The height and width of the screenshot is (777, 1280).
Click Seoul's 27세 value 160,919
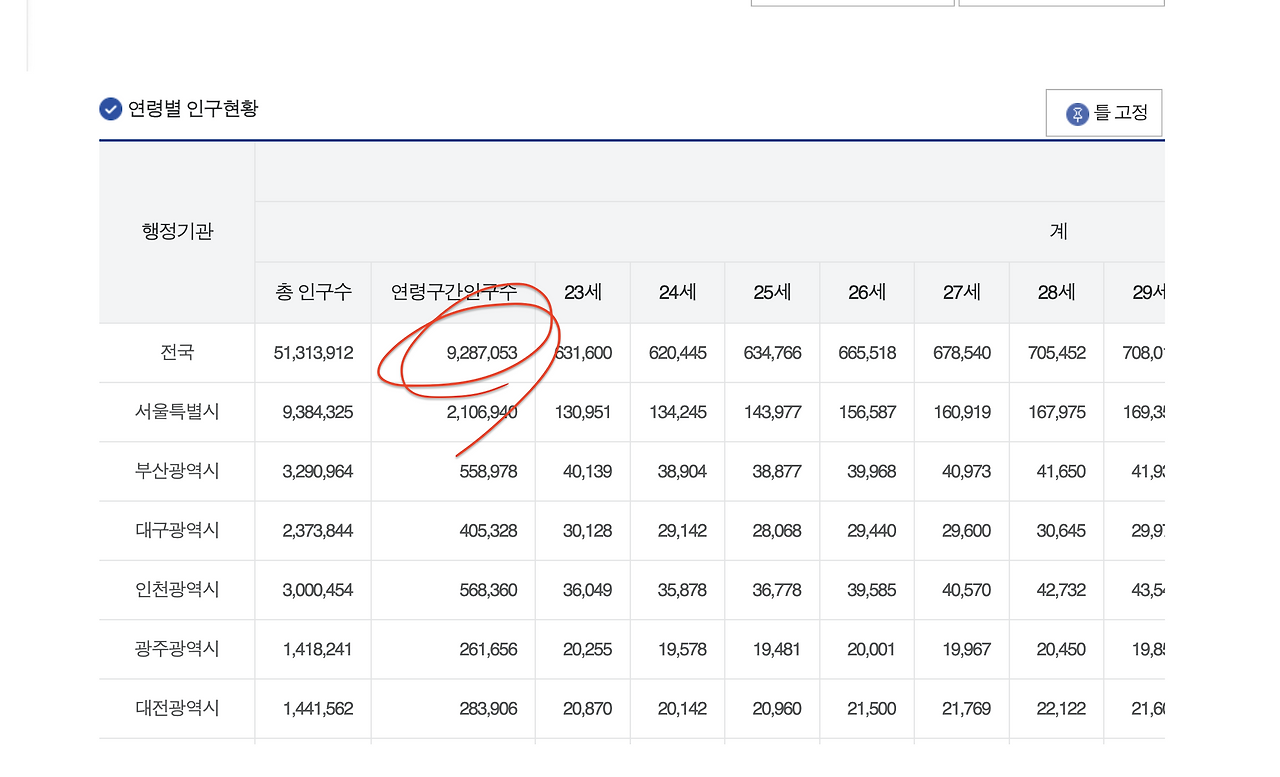coord(962,412)
